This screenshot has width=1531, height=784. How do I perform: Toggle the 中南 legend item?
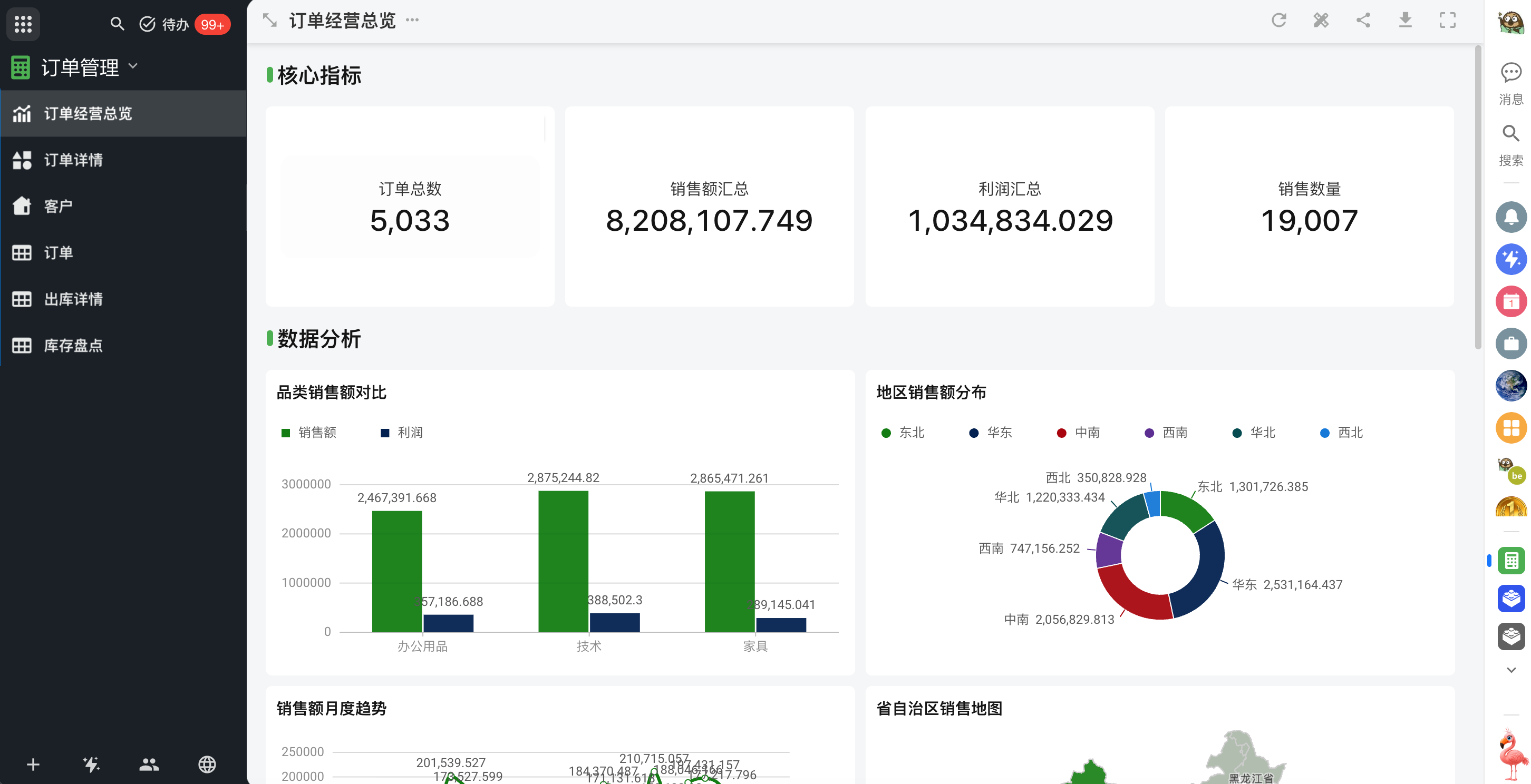1079,433
